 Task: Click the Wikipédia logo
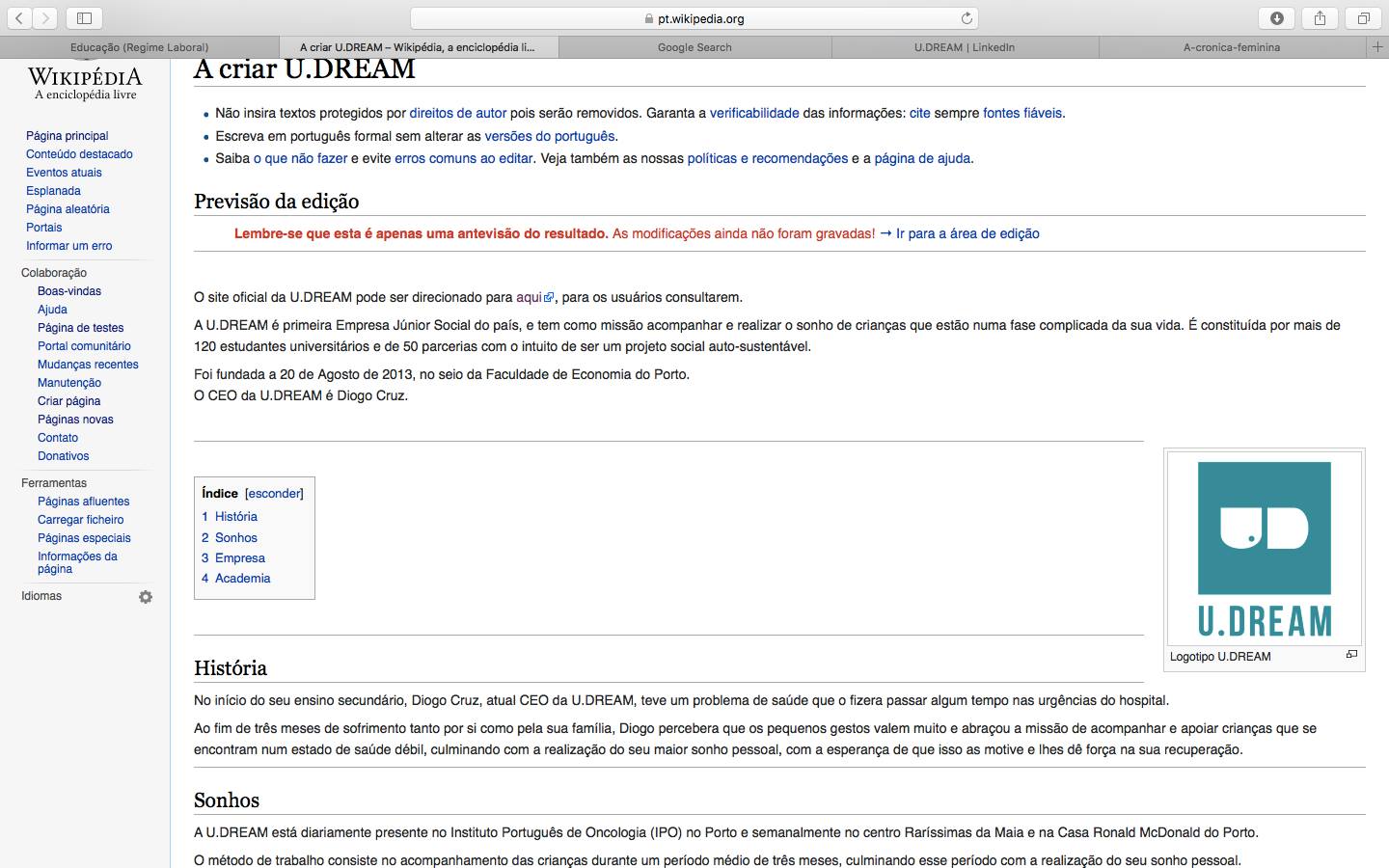85,82
